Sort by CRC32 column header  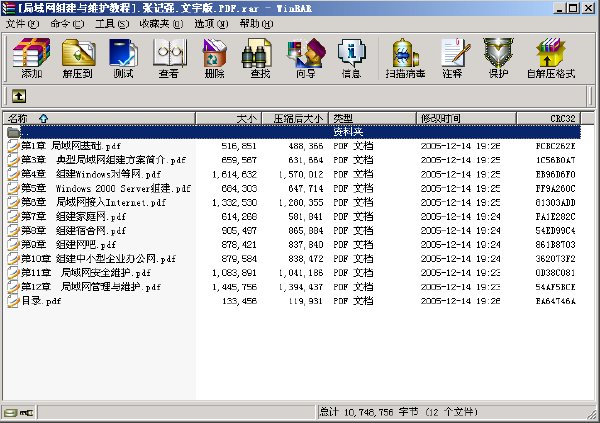548,119
